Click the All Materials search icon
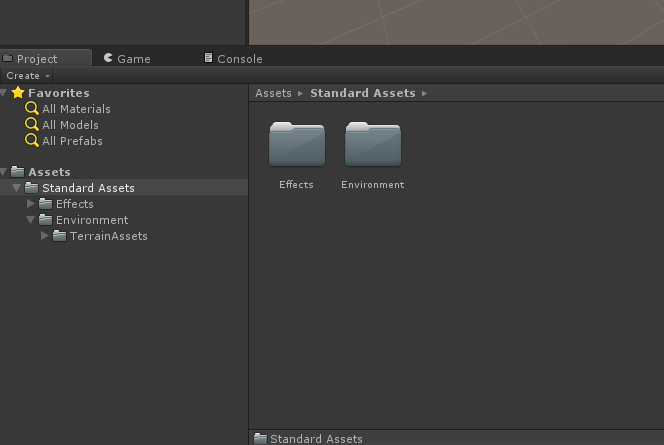The height and width of the screenshot is (445, 664). [32, 108]
